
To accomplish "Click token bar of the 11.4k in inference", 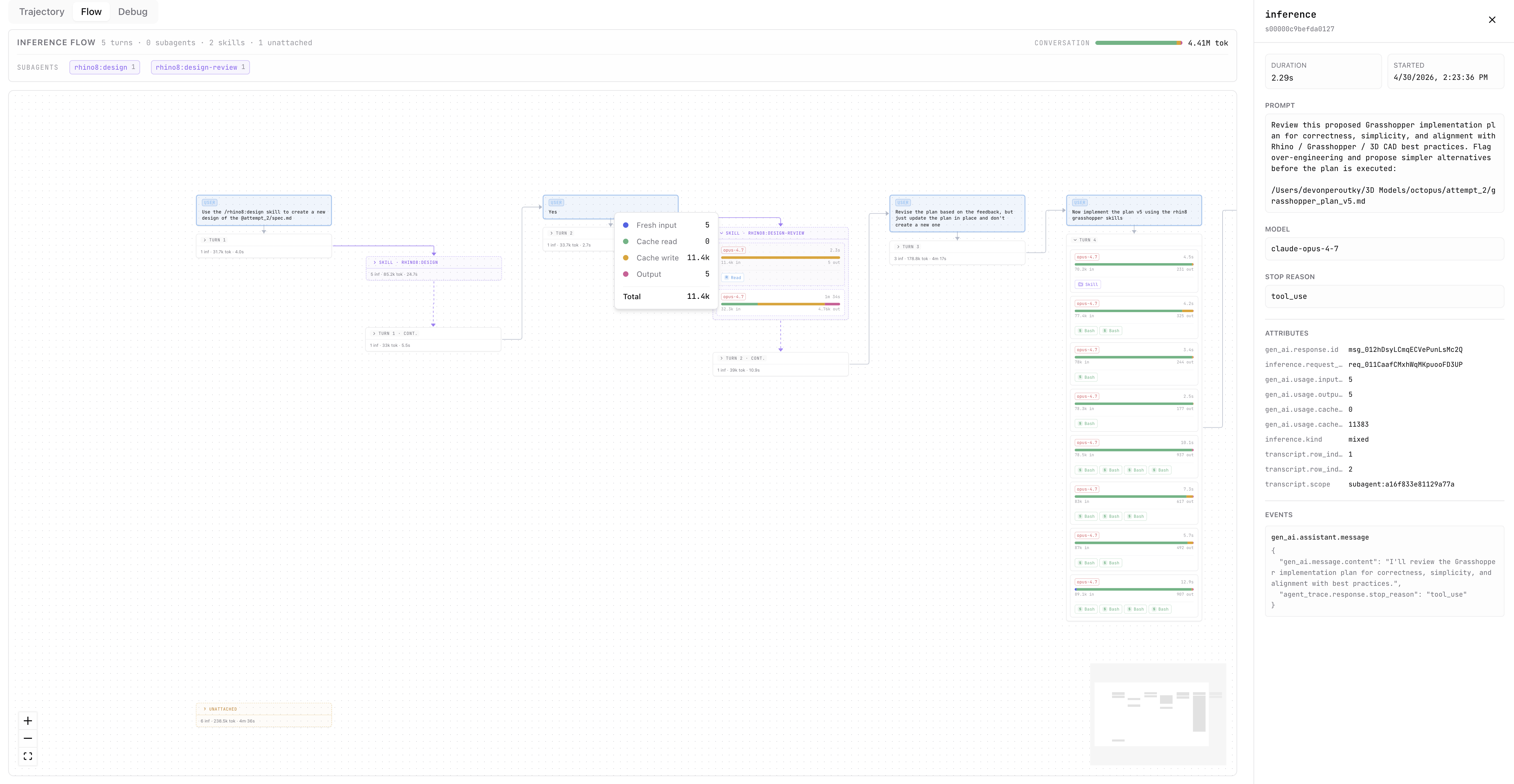I will (780, 257).
